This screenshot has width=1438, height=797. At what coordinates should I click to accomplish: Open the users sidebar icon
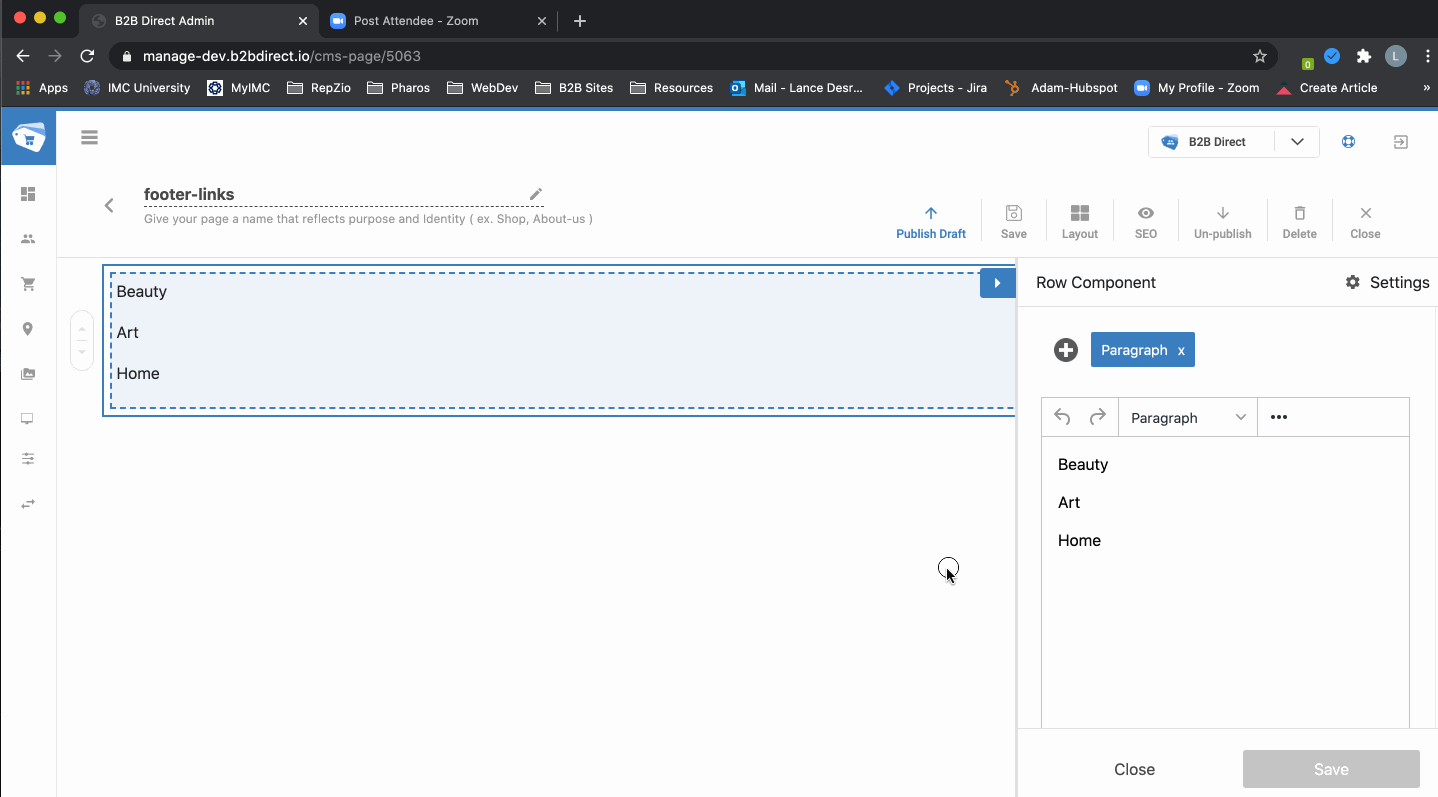click(28, 239)
